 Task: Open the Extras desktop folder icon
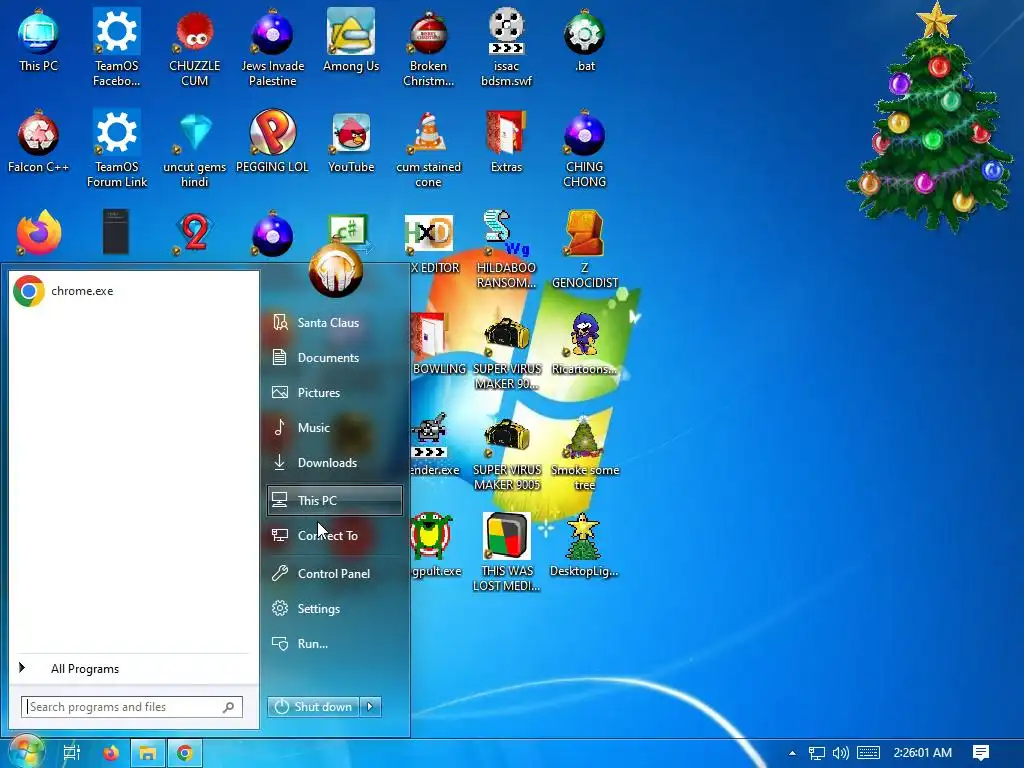tap(506, 142)
